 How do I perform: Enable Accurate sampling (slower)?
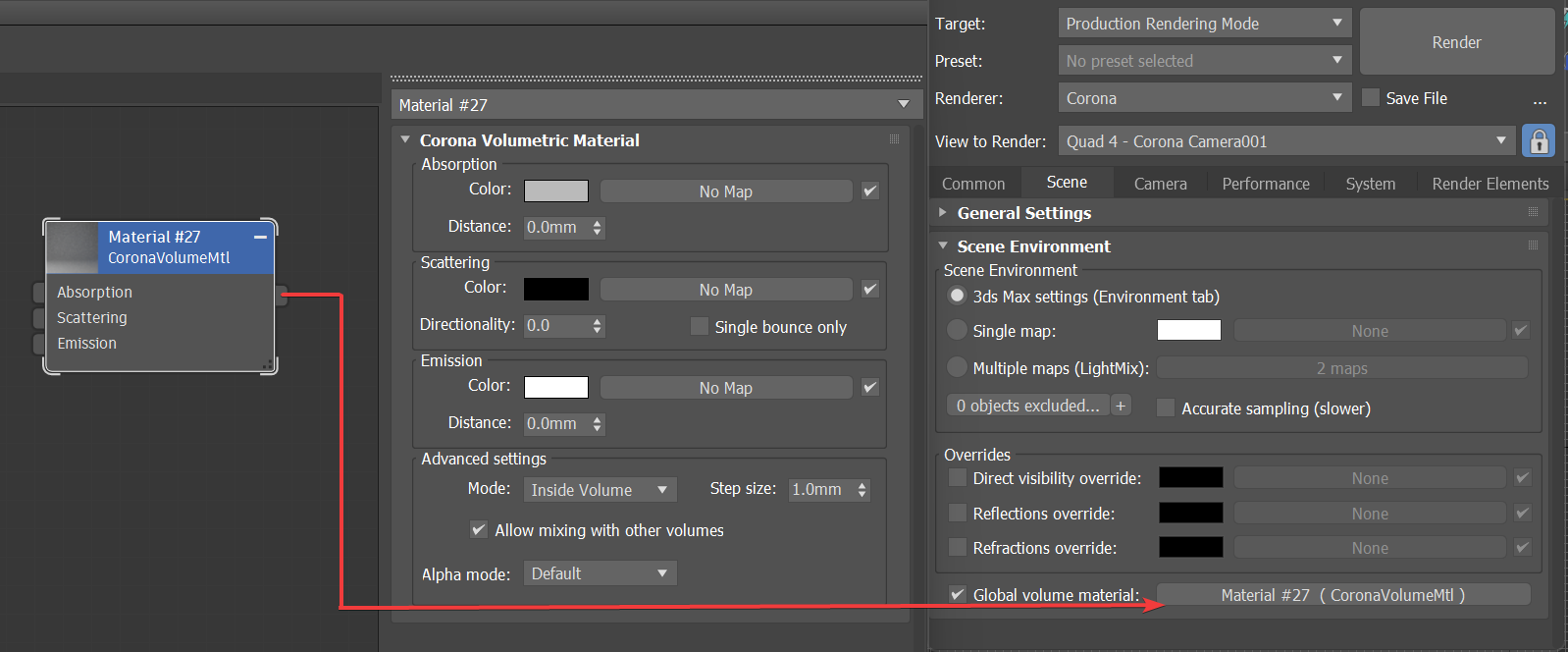pos(1166,407)
